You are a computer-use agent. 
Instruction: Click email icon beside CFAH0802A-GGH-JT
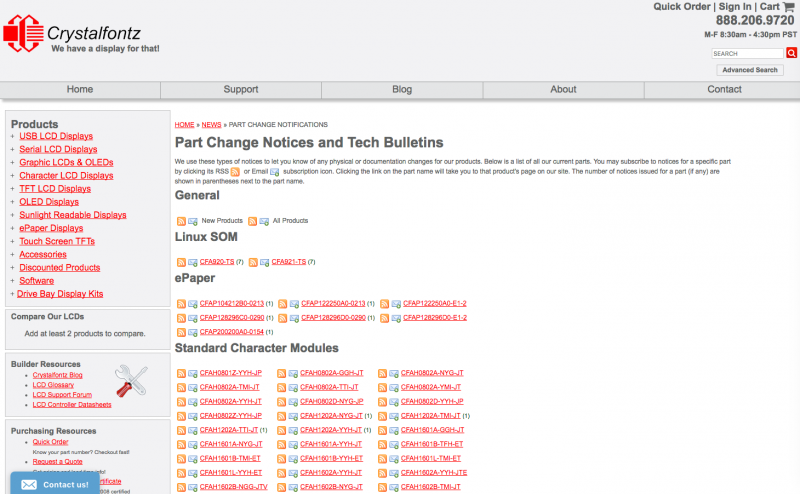[x=293, y=374]
